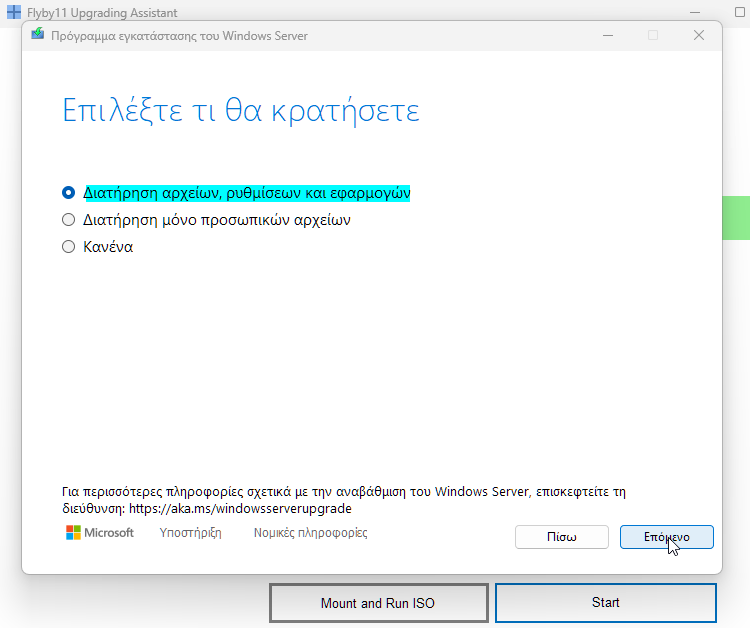Viewport: 750px width, 628px height.
Task: Click the heading 'Επιλέξτε τι θα κρατήσετε'
Action: [x=241, y=111]
